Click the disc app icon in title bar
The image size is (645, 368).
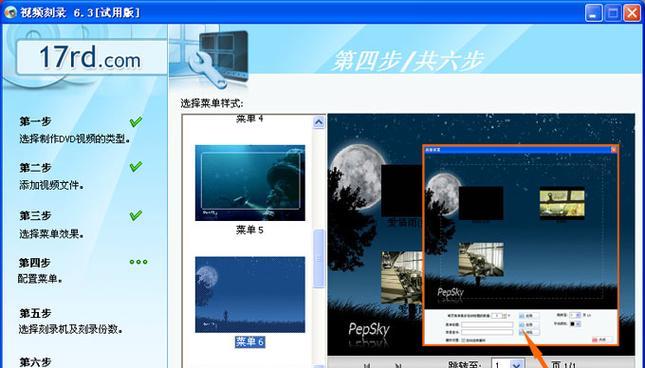[10, 12]
